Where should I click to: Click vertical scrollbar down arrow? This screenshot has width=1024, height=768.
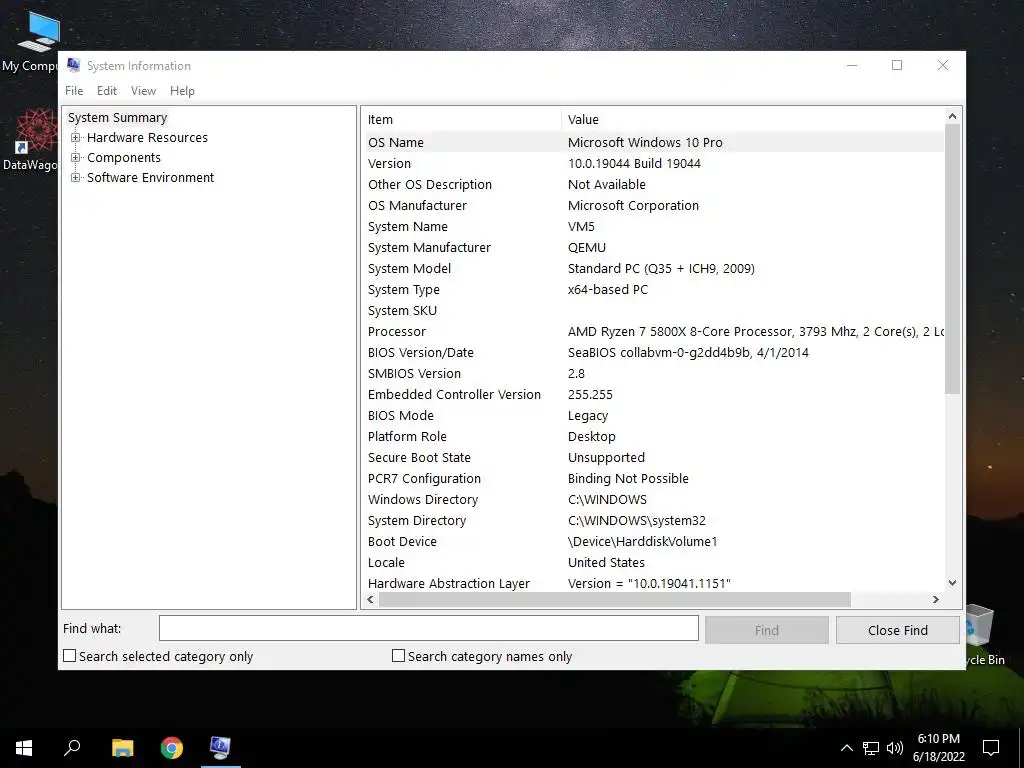[x=952, y=583]
